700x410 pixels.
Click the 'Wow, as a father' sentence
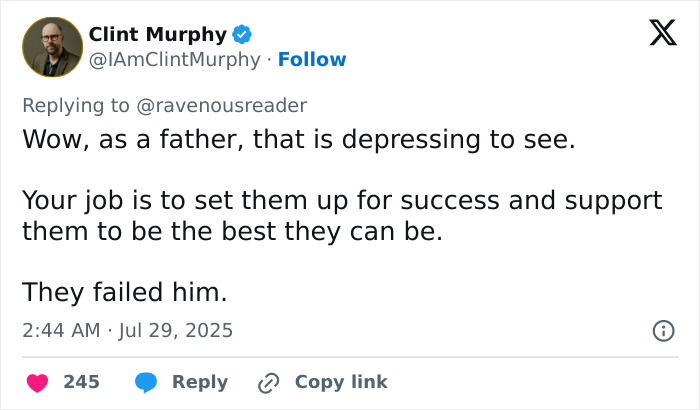tap(299, 139)
